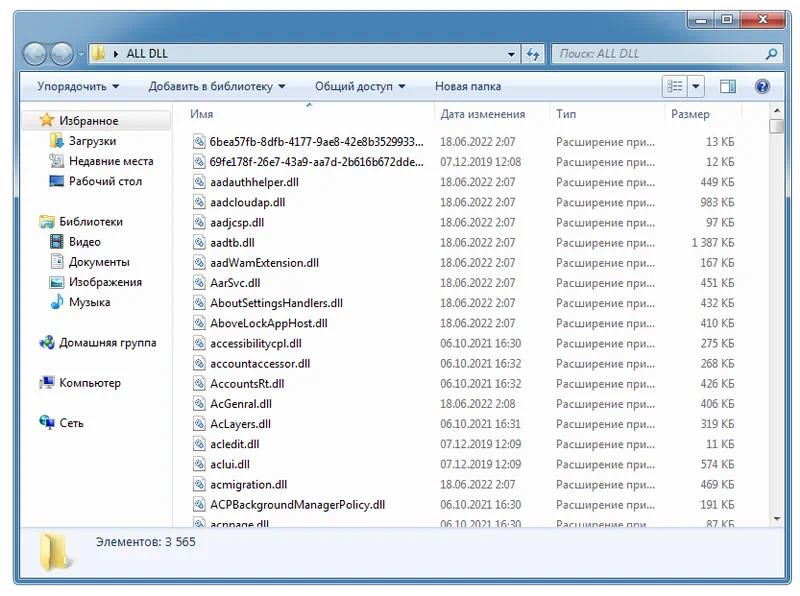Open the Help question mark icon
800x596 pixels.
click(762, 86)
